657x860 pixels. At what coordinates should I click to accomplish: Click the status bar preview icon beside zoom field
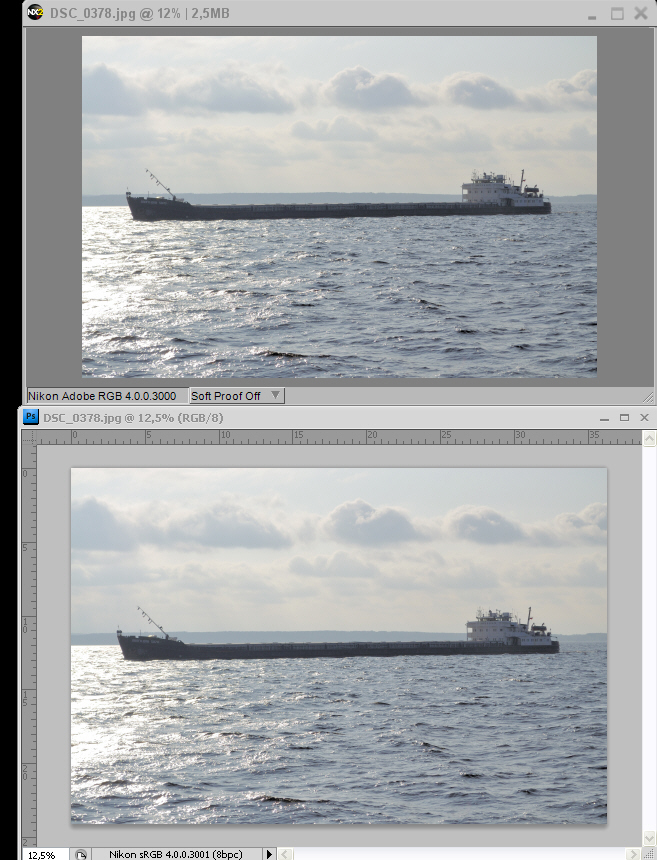coord(81,855)
